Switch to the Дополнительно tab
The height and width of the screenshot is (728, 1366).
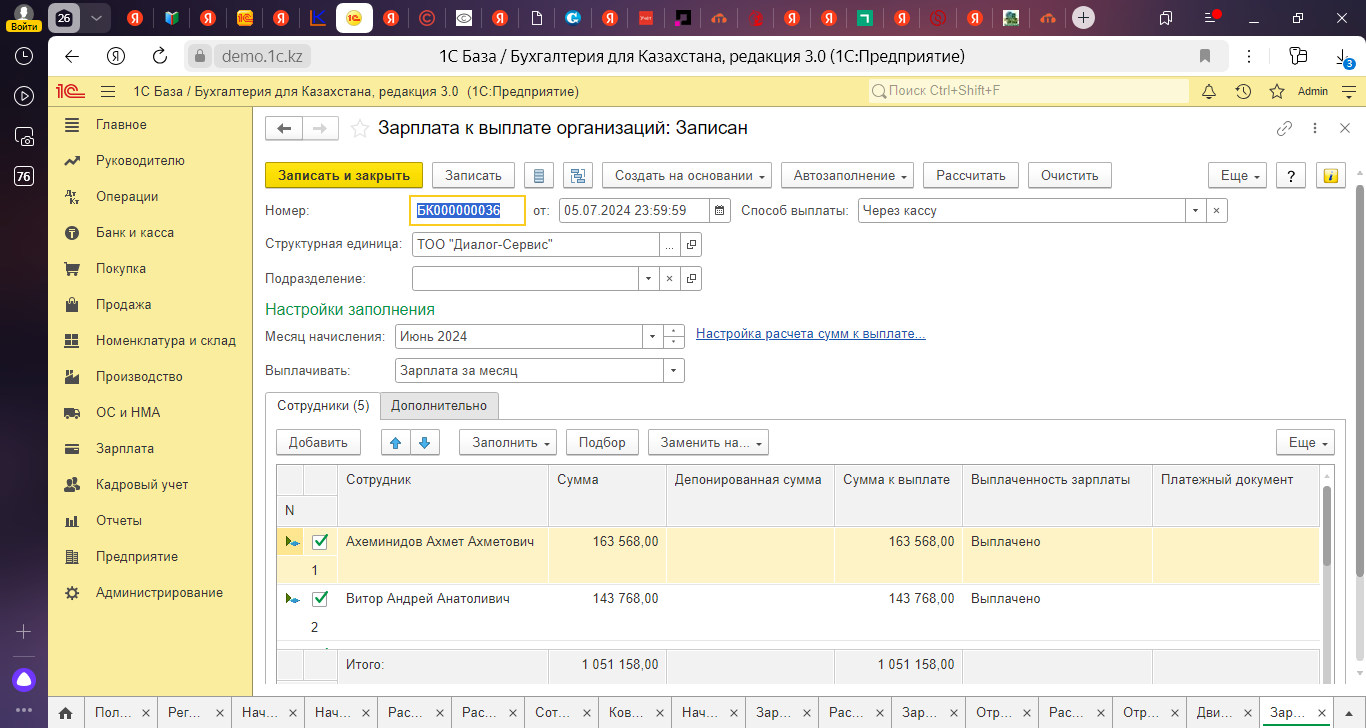[438, 405]
